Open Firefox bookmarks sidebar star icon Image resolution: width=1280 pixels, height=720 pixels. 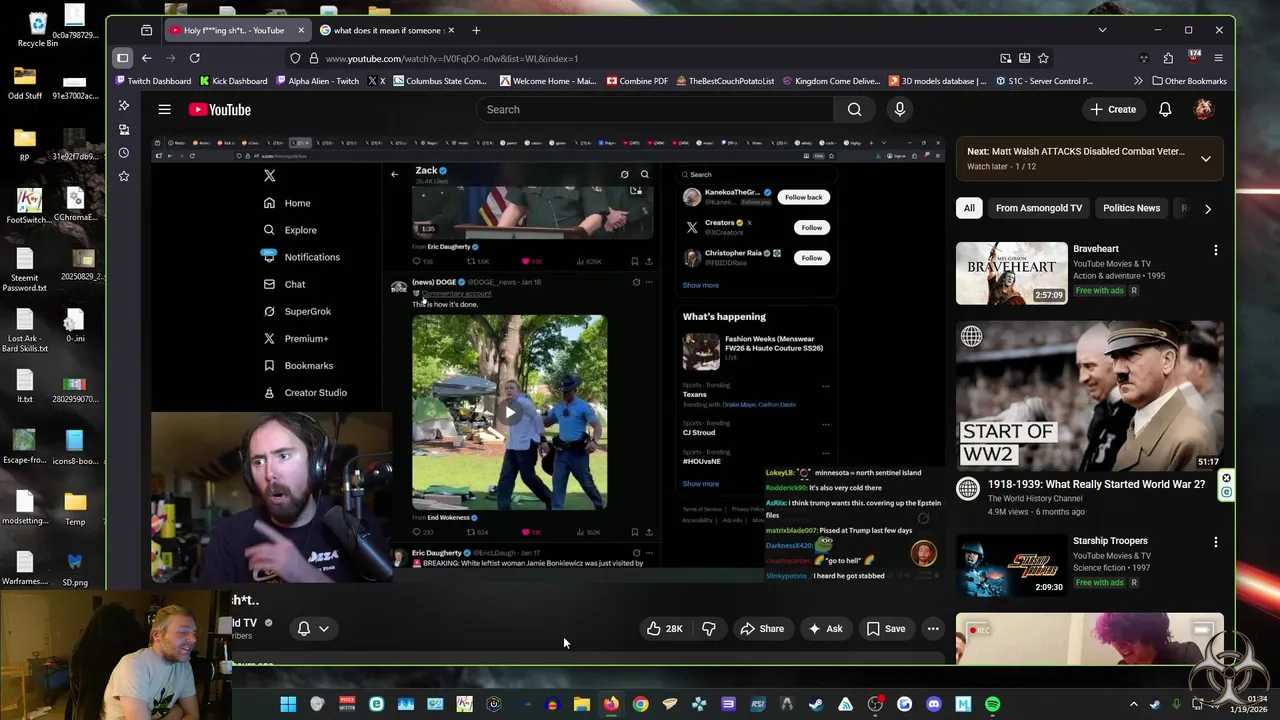124,176
